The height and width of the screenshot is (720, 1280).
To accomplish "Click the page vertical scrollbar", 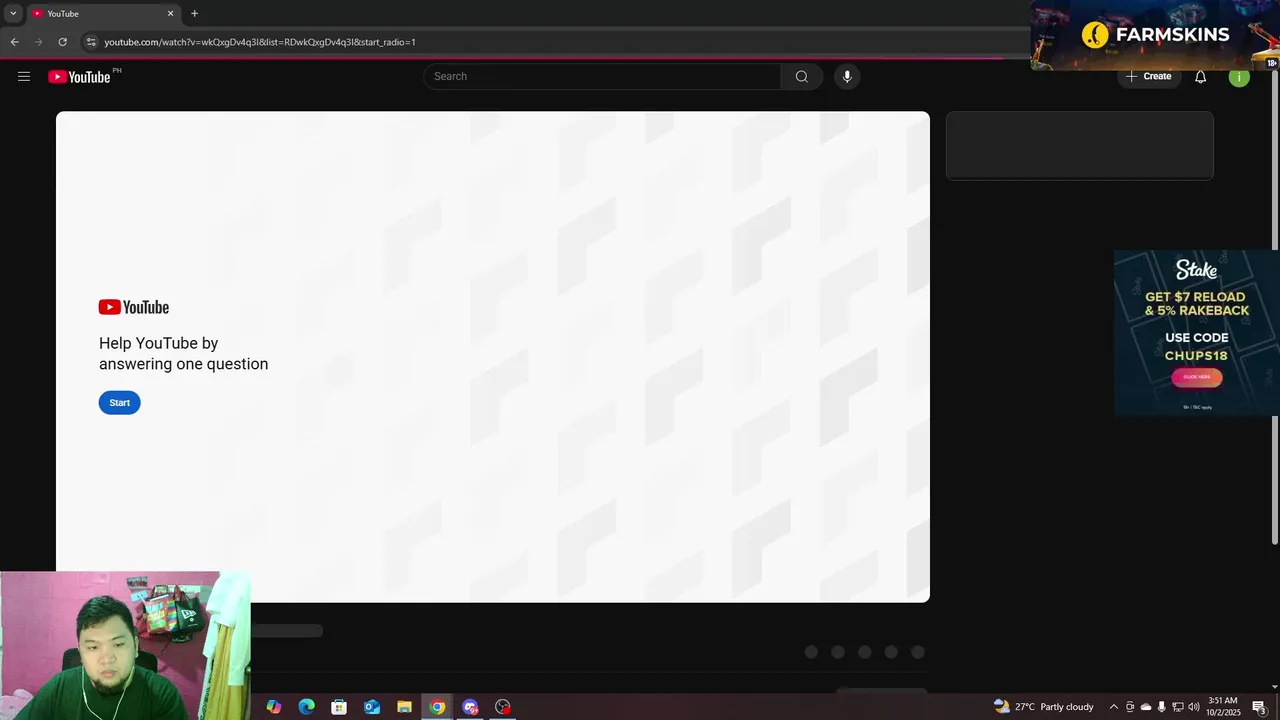I will click(1275, 306).
